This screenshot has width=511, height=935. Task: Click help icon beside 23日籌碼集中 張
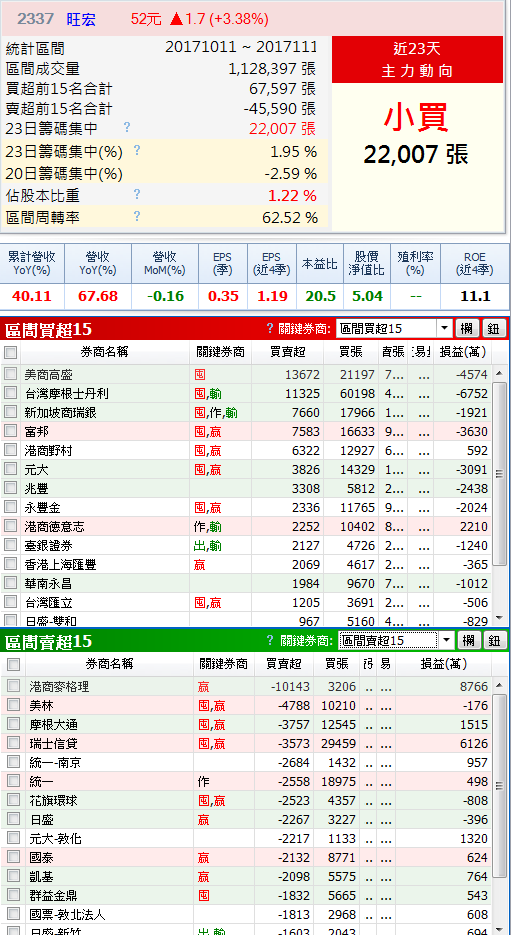pyautogui.click(x=126, y=126)
